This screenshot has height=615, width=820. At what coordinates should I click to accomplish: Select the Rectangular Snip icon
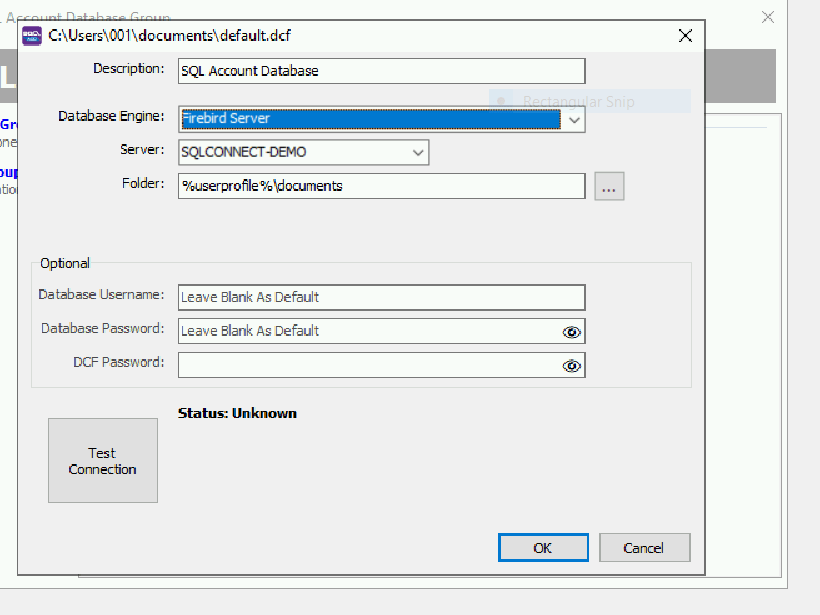click(x=500, y=101)
